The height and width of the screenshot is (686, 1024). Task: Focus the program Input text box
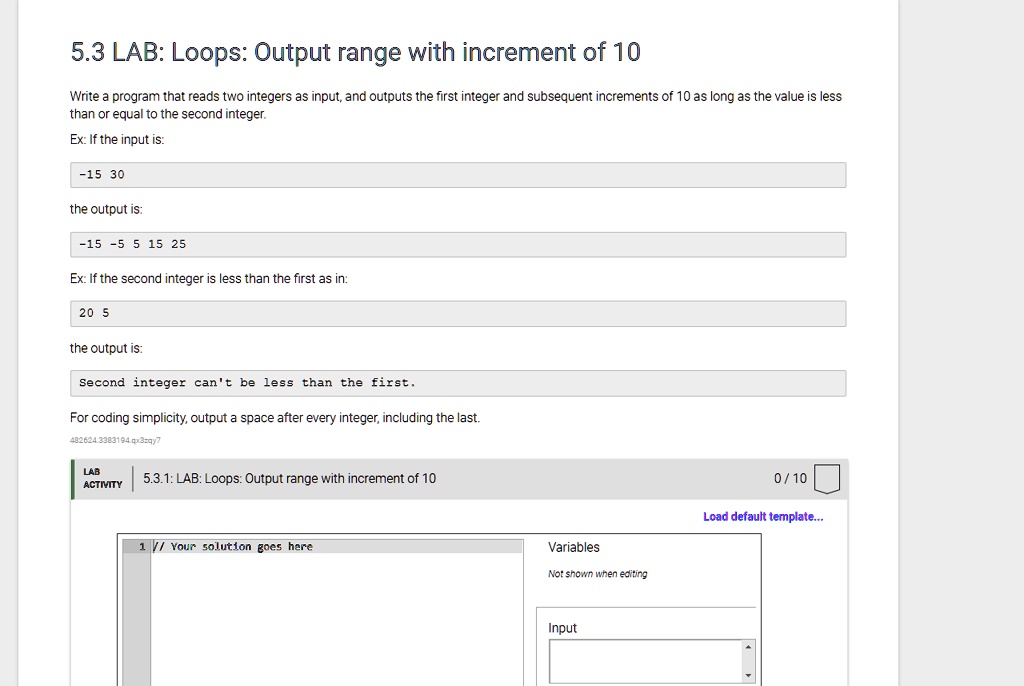644,661
